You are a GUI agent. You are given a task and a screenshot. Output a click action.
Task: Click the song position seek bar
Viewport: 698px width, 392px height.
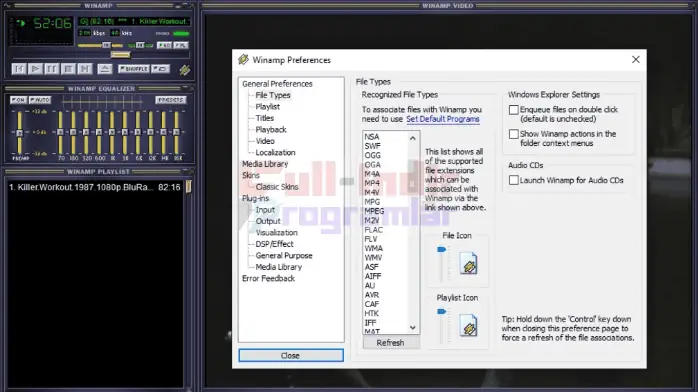point(101,55)
